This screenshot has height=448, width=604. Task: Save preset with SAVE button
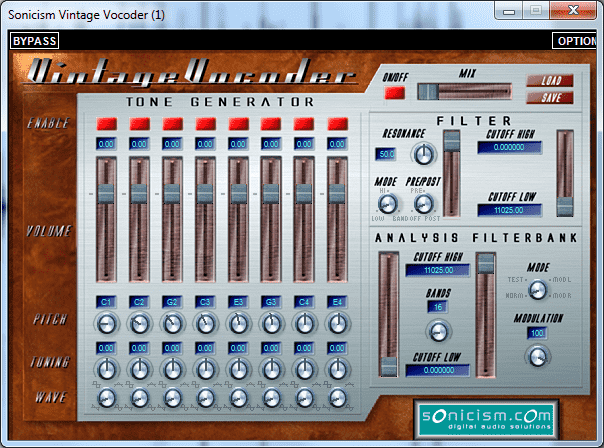550,97
